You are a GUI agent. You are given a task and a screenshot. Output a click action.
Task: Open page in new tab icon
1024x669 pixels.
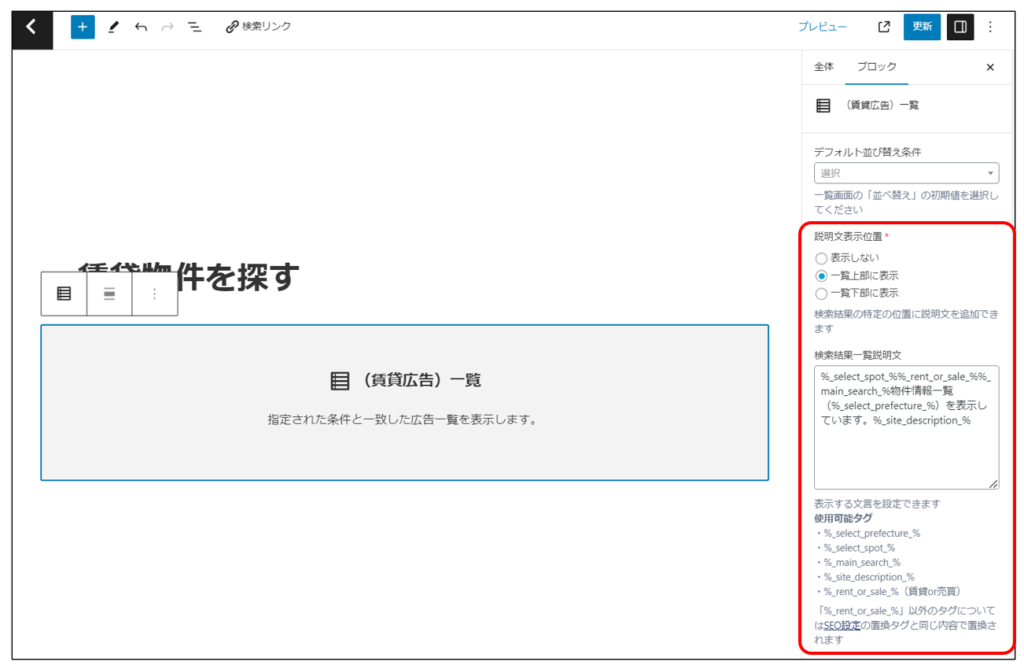pos(884,27)
